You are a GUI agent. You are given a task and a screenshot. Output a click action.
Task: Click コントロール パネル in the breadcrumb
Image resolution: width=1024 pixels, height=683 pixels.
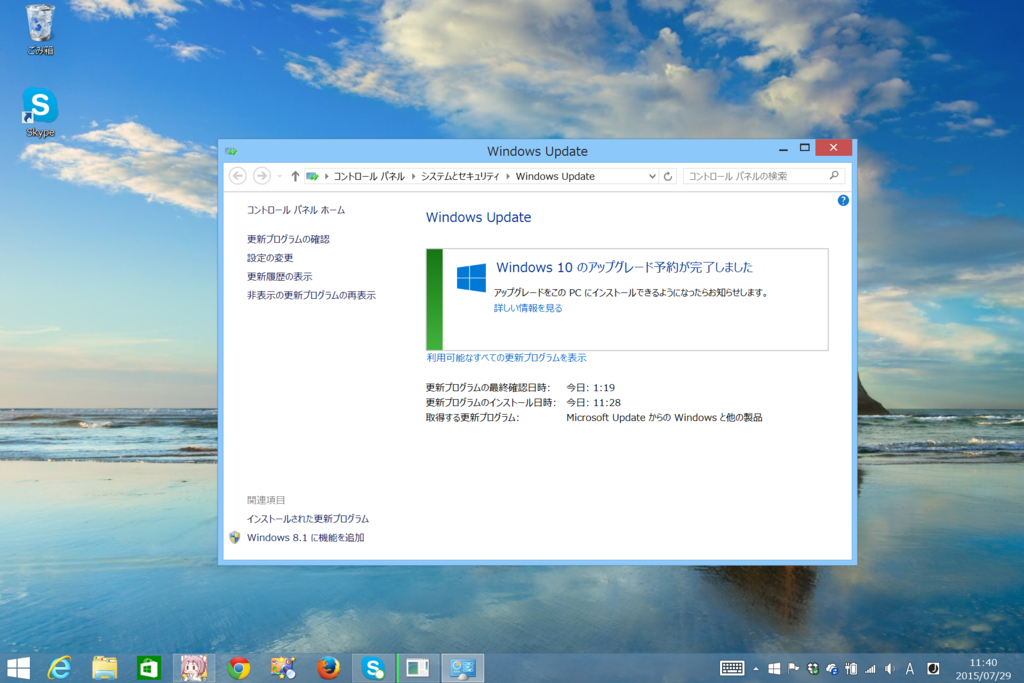click(369, 176)
